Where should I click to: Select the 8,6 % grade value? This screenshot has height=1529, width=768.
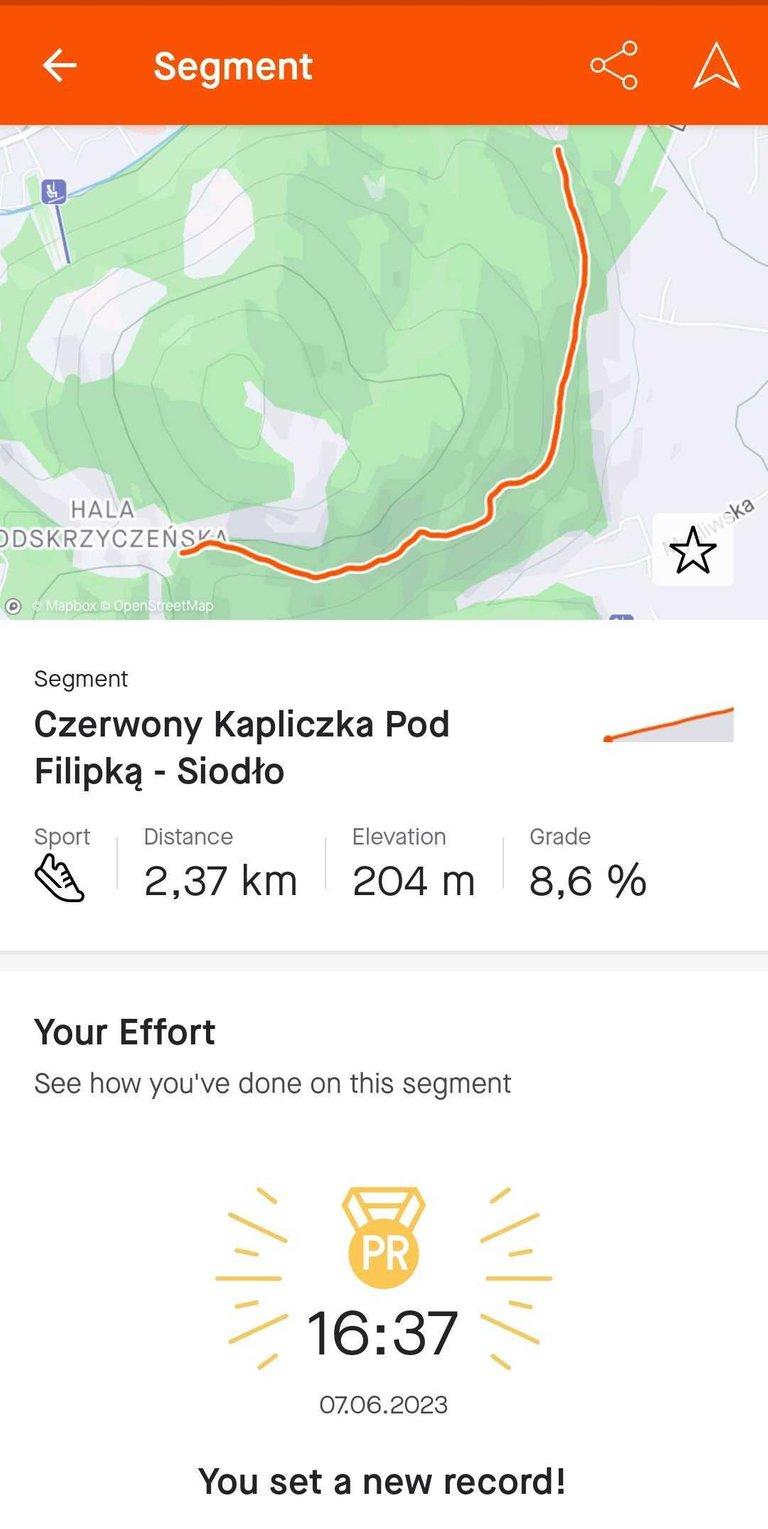588,881
